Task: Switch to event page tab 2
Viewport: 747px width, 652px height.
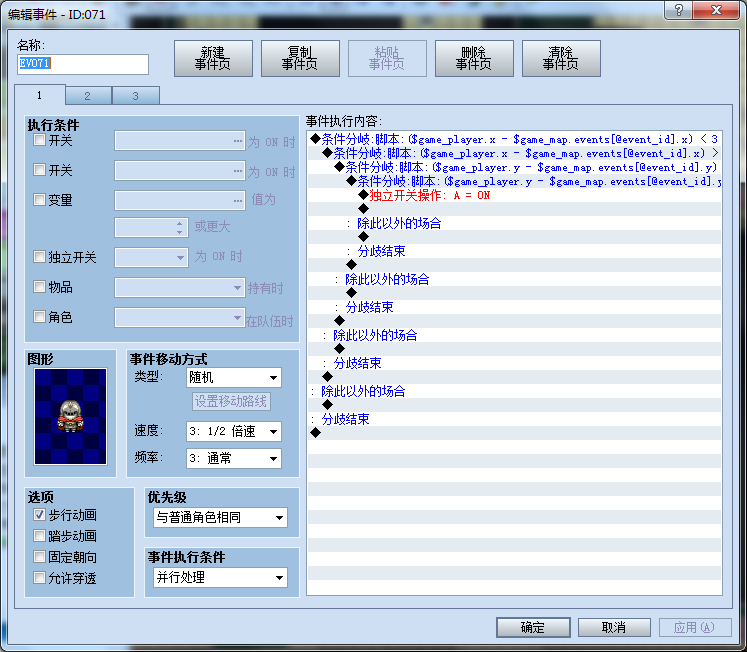Action: pos(88,96)
